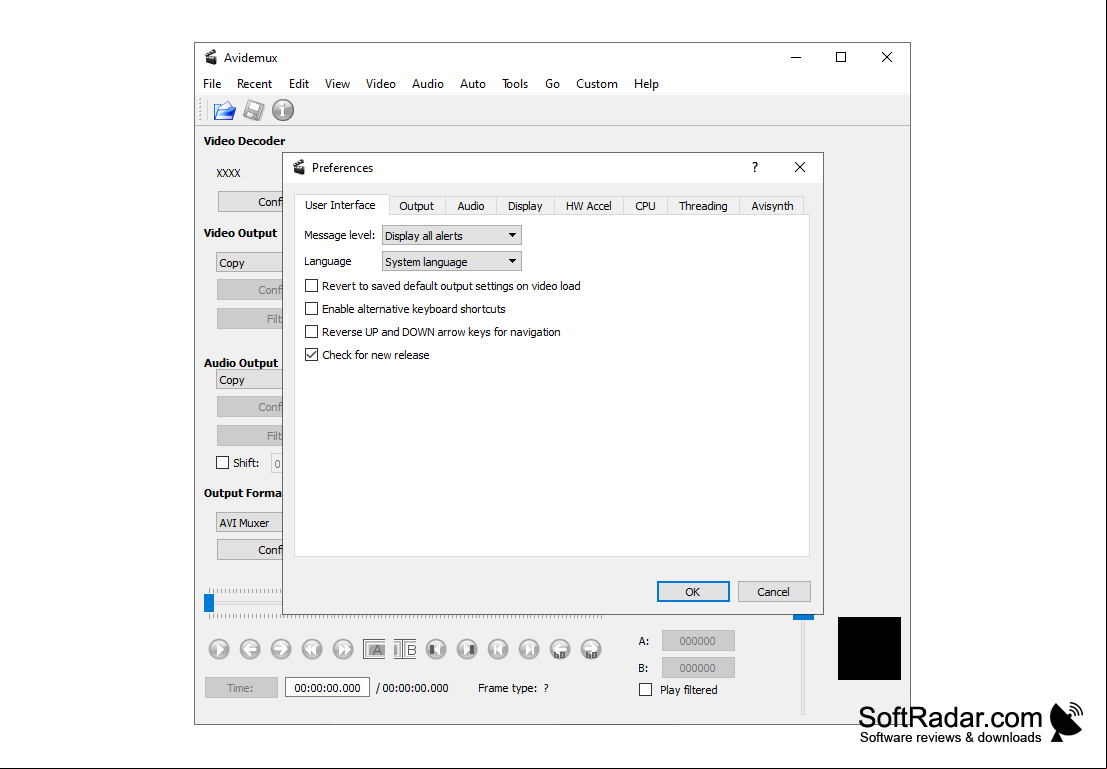Image resolution: width=1107 pixels, height=769 pixels.
Task: Enable alternative keyboard shortcuts checkbox
Action: (x=311, y=309)
